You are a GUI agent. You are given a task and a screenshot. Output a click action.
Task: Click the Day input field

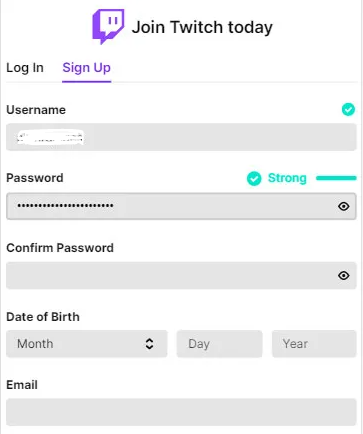tap(219, 344)
